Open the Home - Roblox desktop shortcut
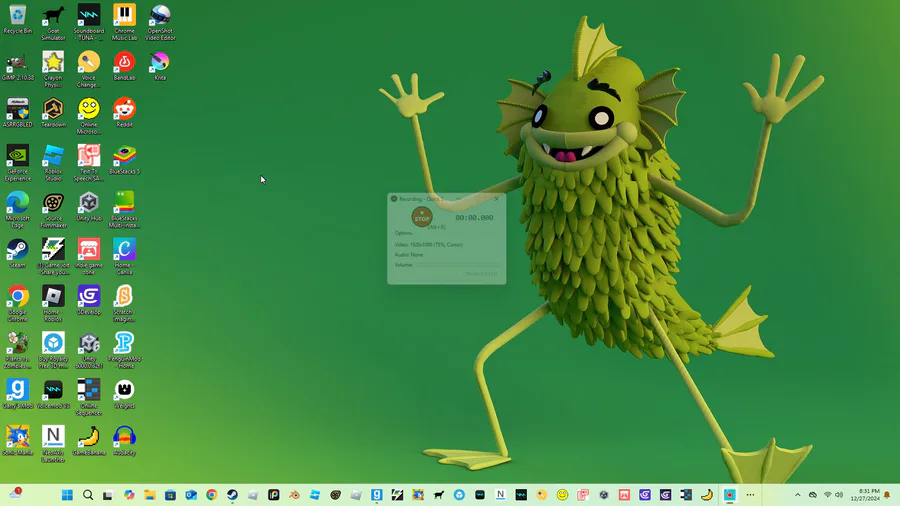 (53, 303)
